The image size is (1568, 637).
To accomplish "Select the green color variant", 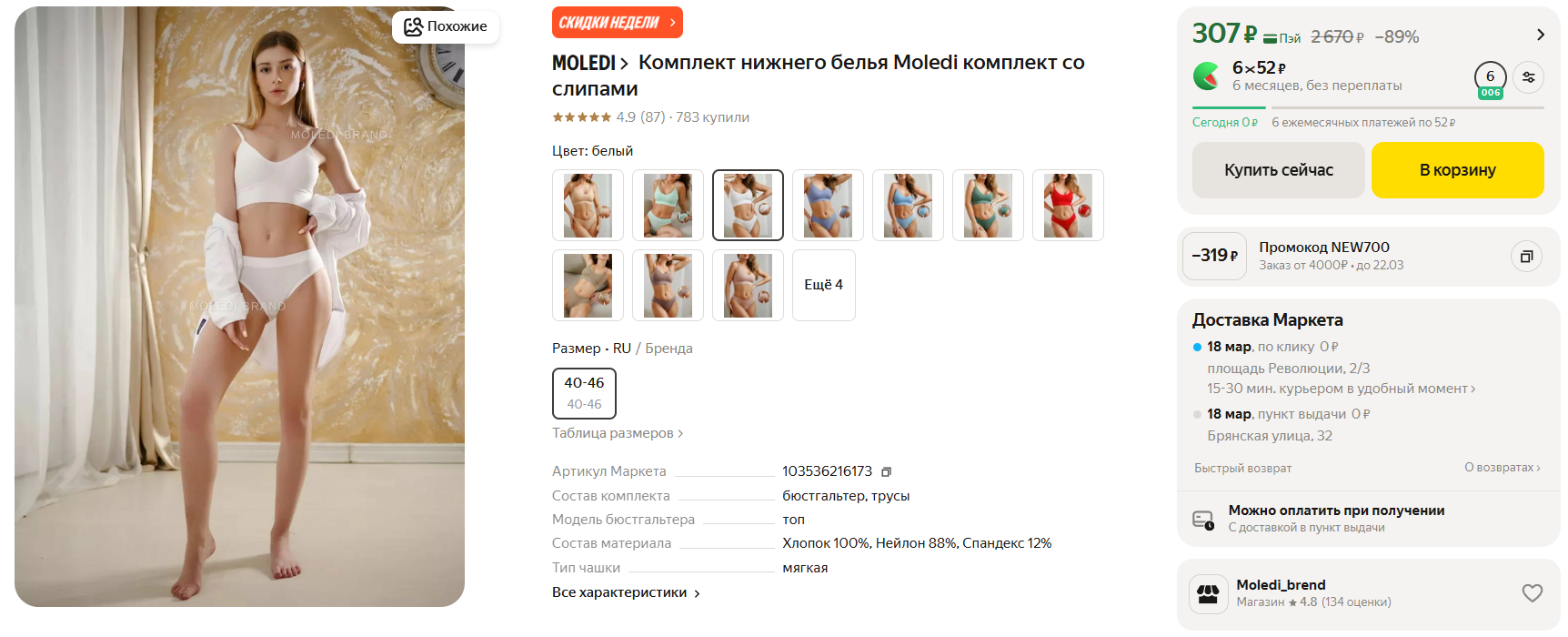I will click(988, 206).
